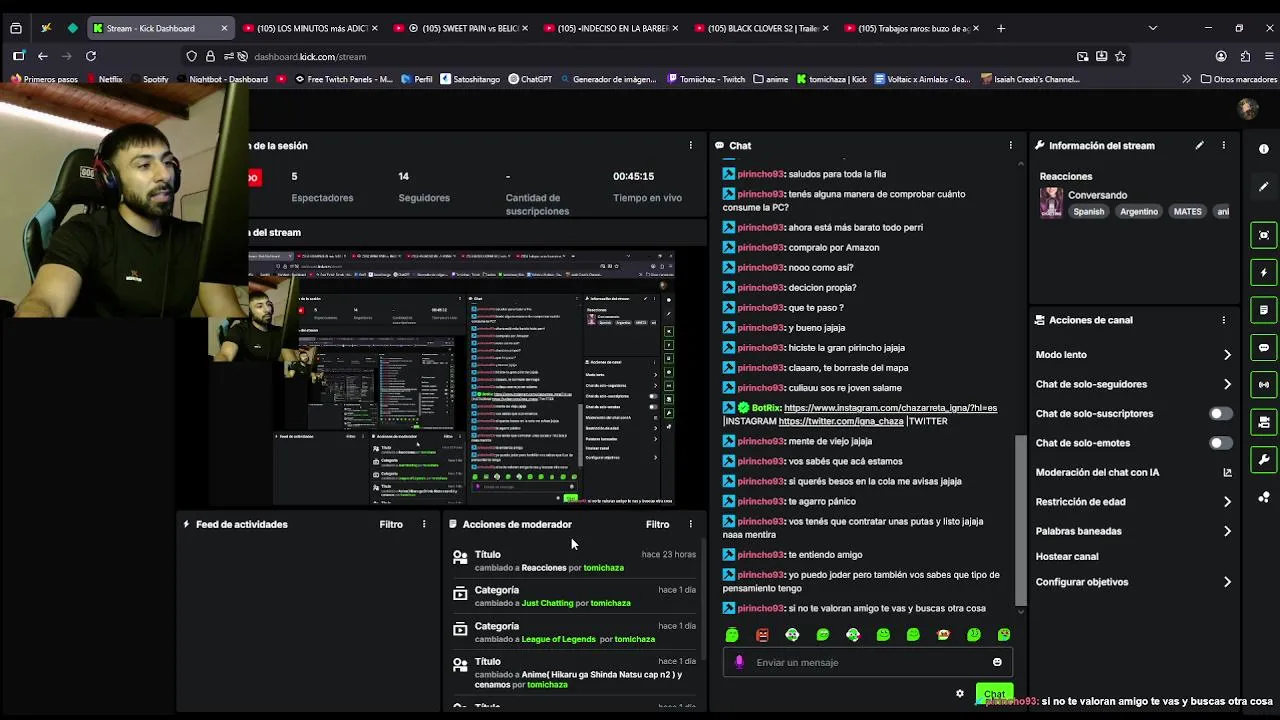Expand Palabras baneadas options

click(x=1227, y=531)
